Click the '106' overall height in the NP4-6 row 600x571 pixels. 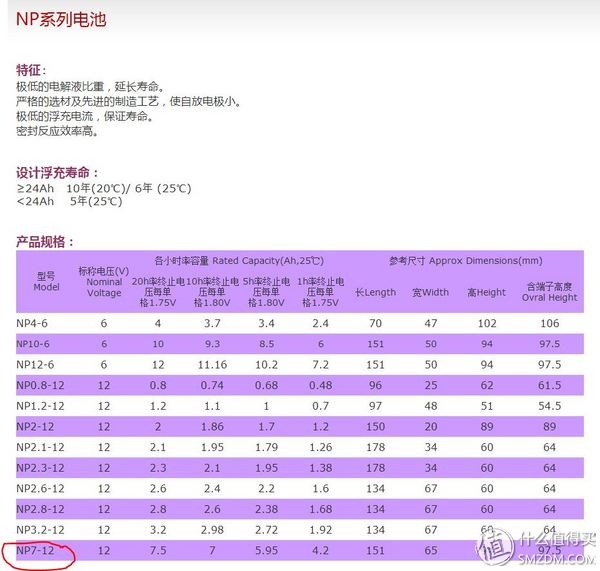pyautogui.click(x=549, y=323)
